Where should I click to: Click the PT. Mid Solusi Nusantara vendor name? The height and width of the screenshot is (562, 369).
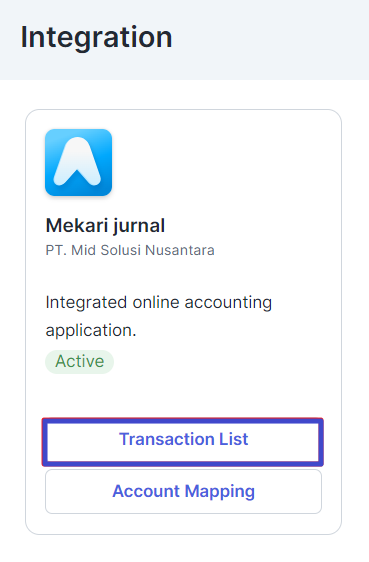130,250
